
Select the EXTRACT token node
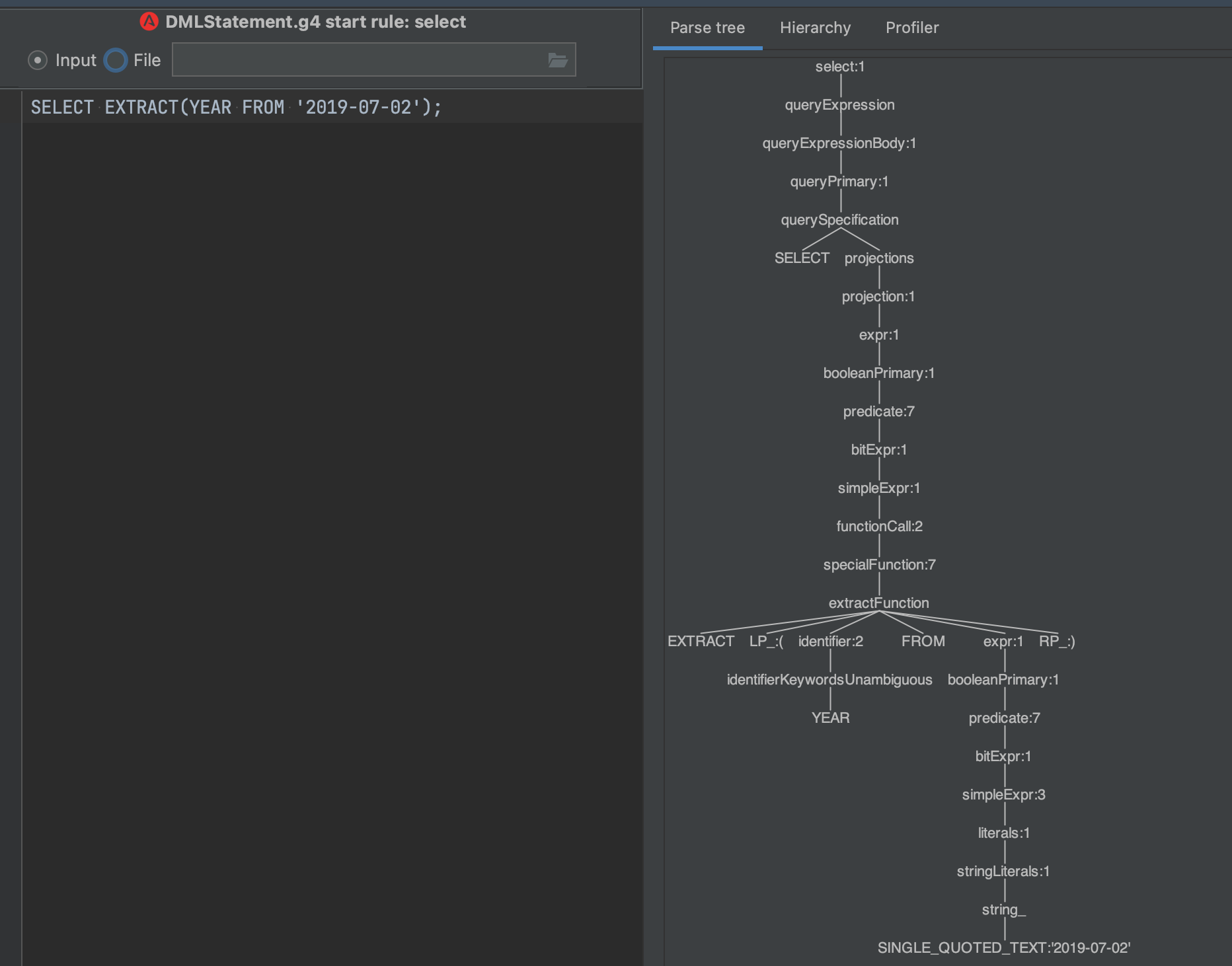(701, 640)
